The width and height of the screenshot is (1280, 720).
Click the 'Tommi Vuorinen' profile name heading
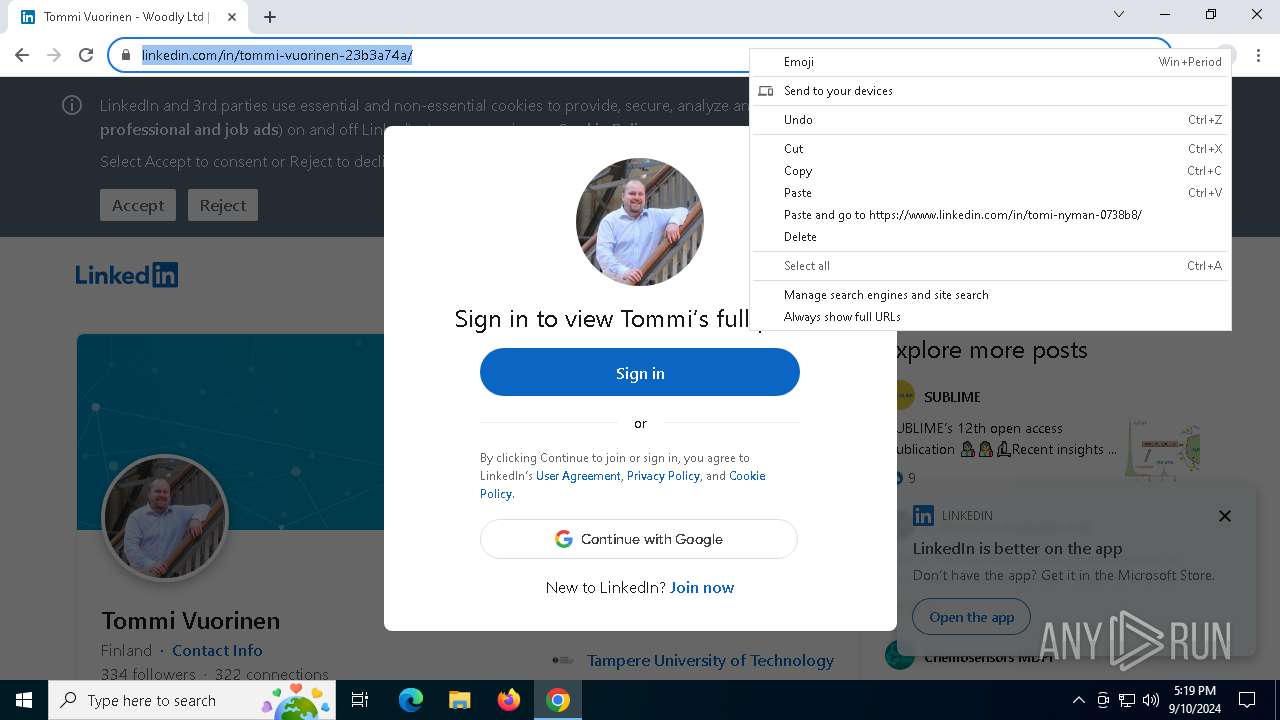tap(191, 620)
